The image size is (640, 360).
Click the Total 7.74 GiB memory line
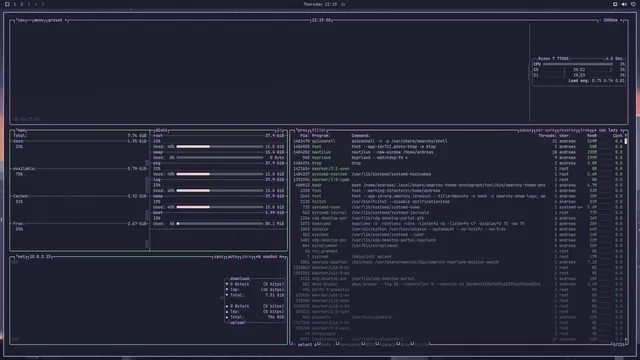[x=80, y=136]
